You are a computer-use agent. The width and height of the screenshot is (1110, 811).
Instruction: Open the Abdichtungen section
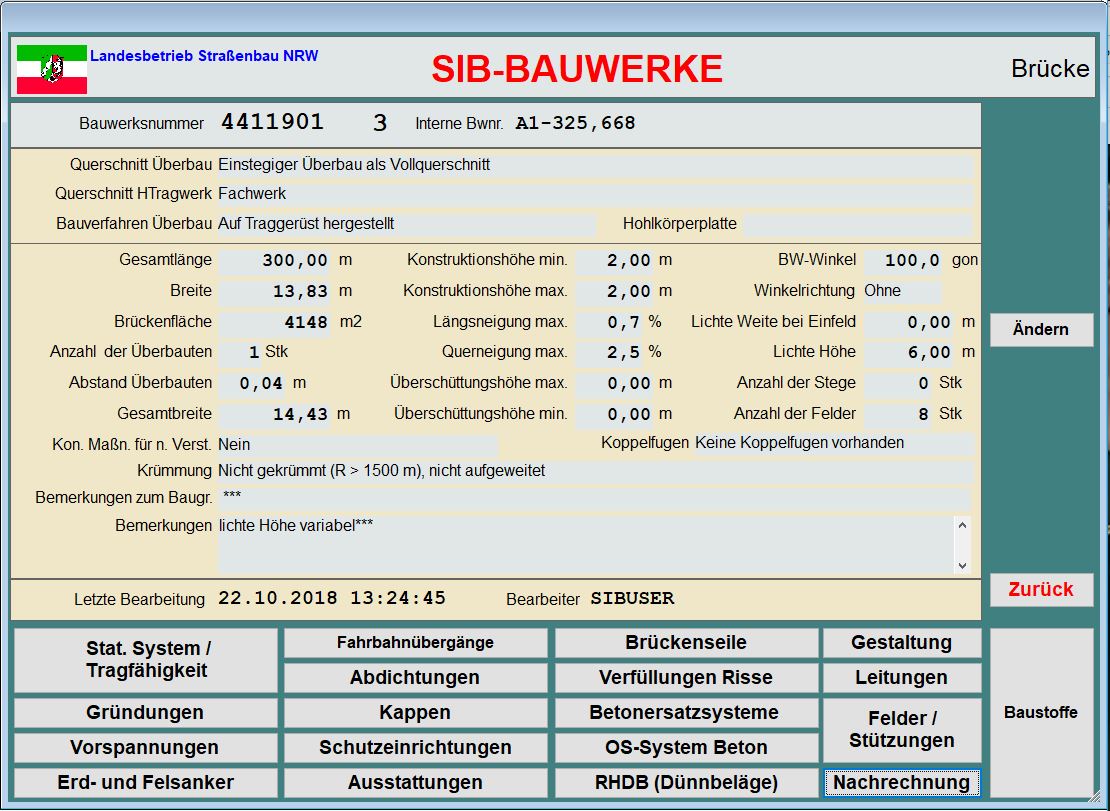coord(416,678)
